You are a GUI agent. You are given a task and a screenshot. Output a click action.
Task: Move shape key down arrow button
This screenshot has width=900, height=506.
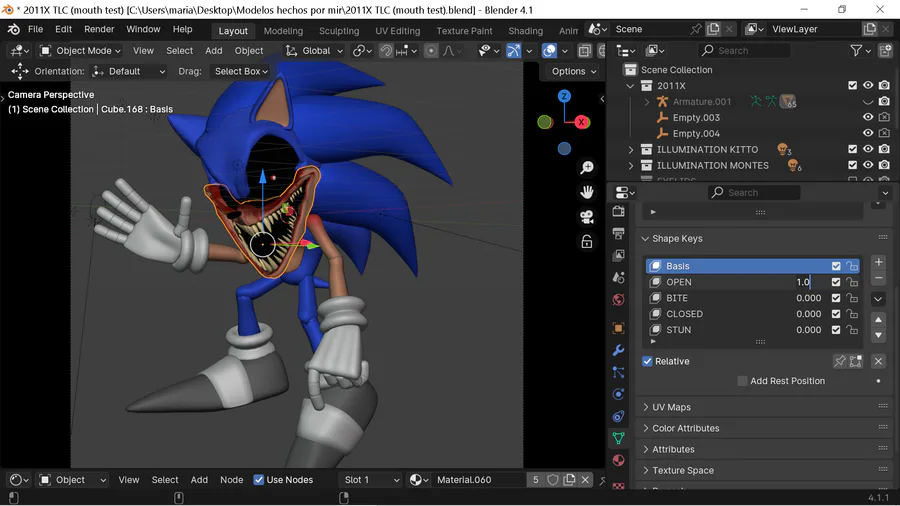tap(878, 335)
